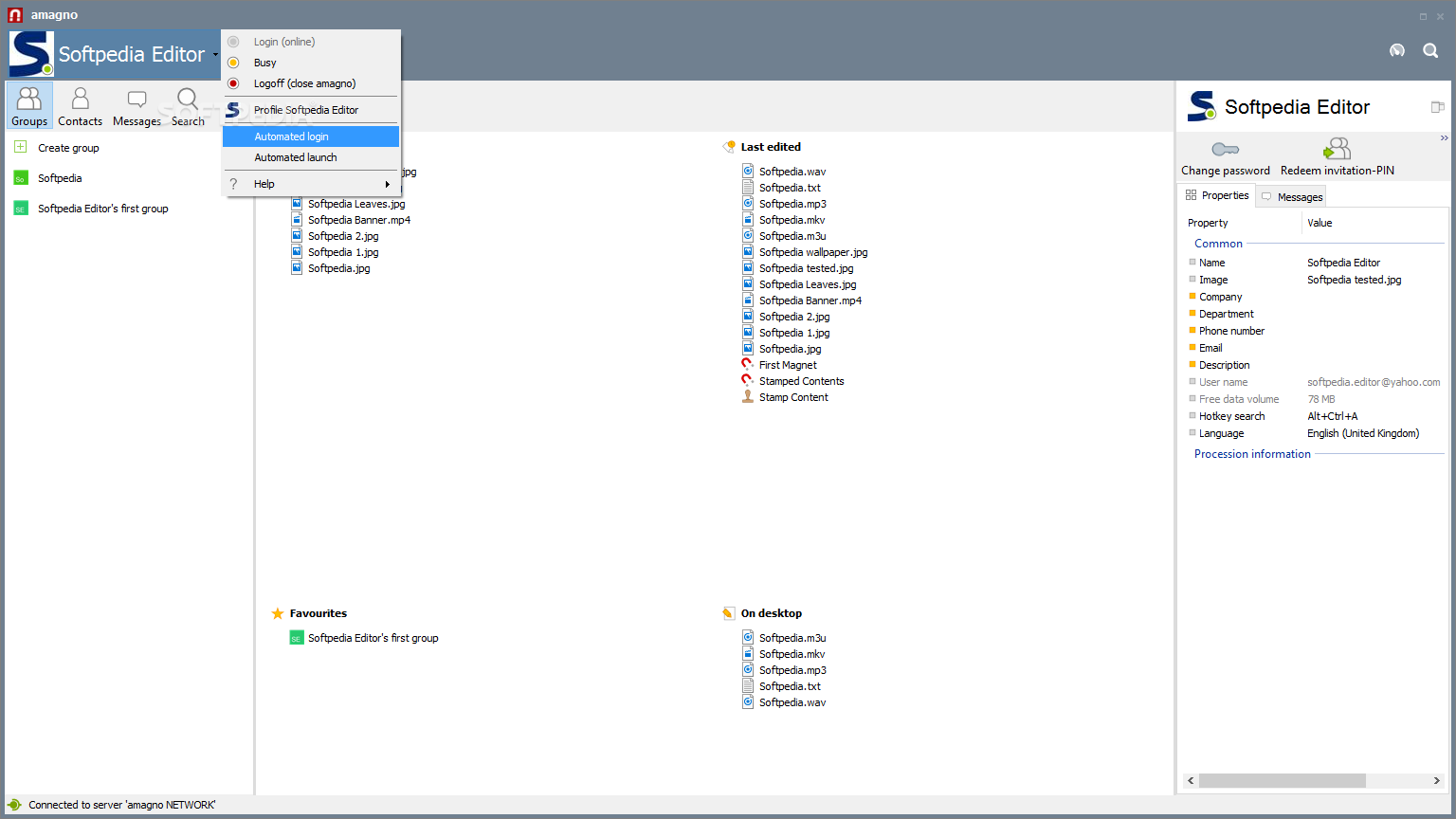
Task: Expand the toolbar overflow chevron in profile panel
Action: tap(1444, 138)
